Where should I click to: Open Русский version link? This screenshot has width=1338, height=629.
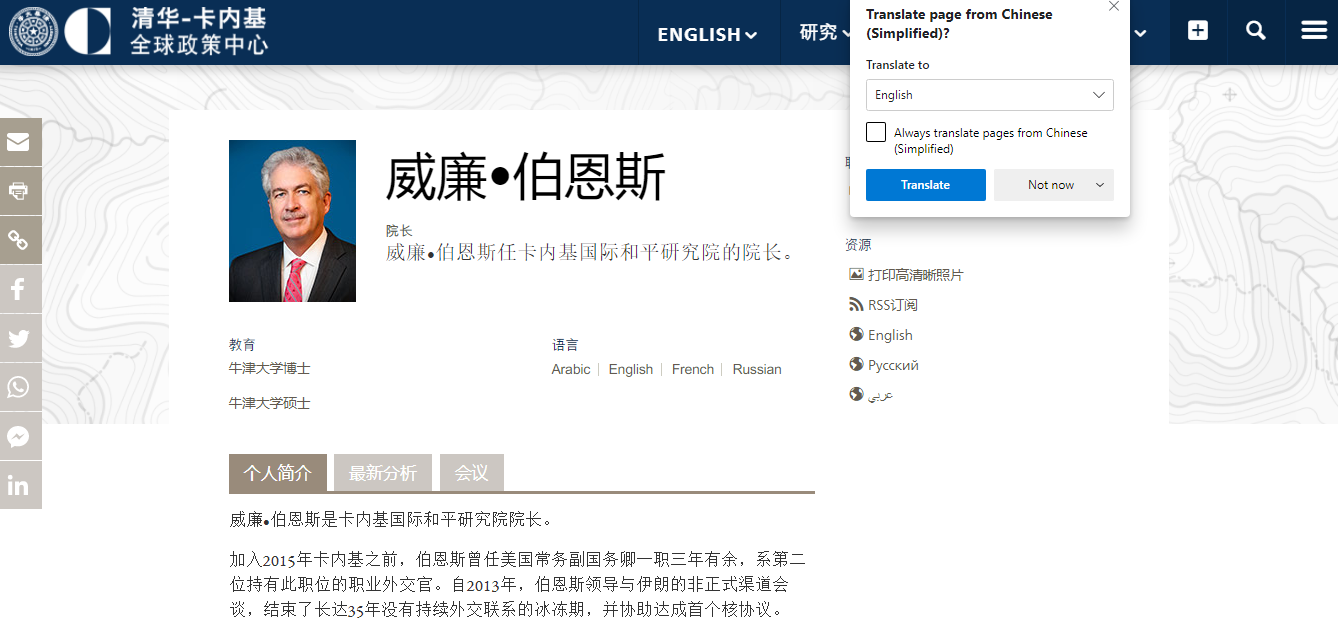893,365
